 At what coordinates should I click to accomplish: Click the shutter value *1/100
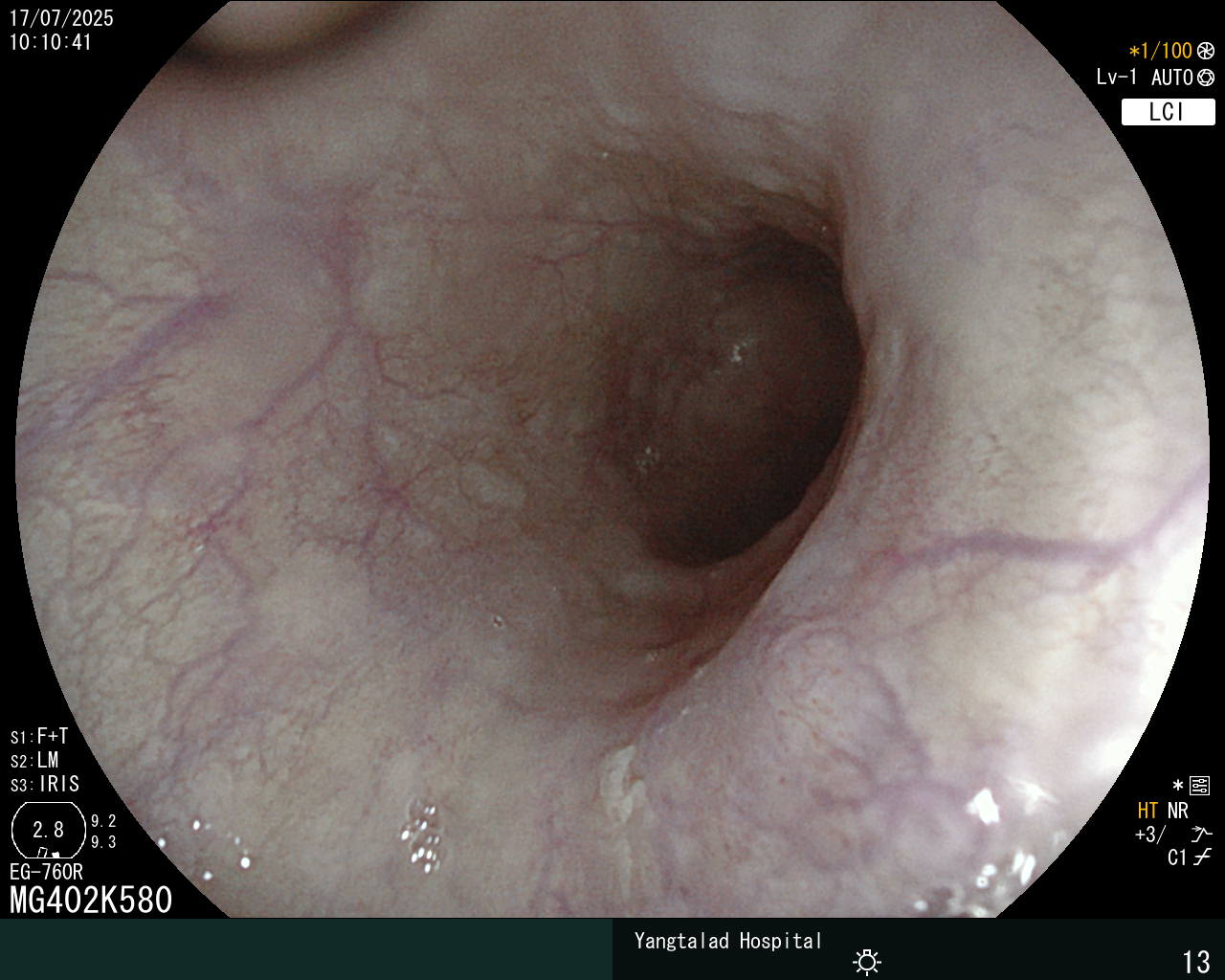pos(1160,51)
